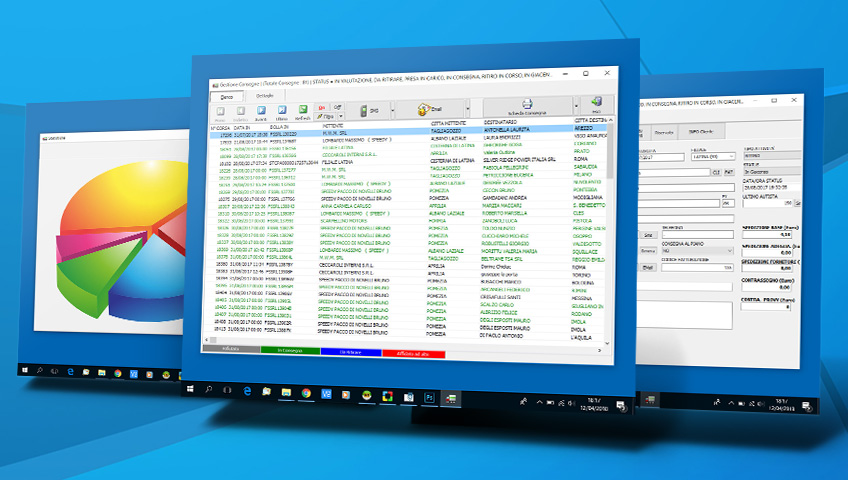Expand the dropdown beside the Riga button
The height and width of the screenshot is (480, 848).
(x=341, y=116)
